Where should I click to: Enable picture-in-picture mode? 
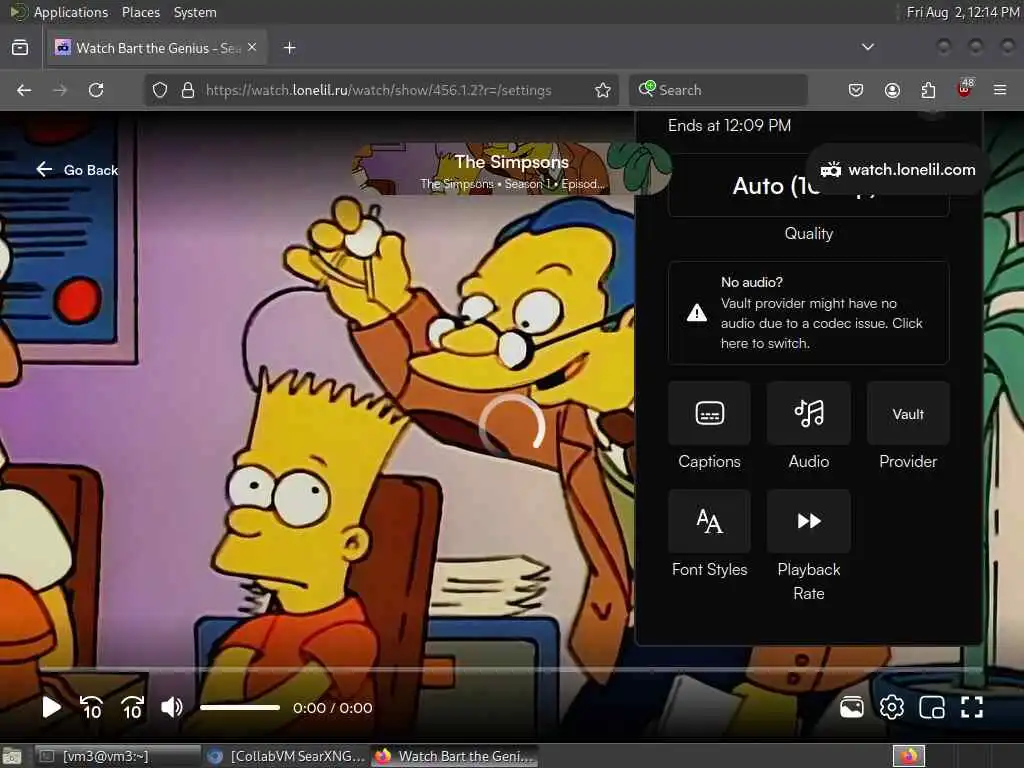(932, 707)
